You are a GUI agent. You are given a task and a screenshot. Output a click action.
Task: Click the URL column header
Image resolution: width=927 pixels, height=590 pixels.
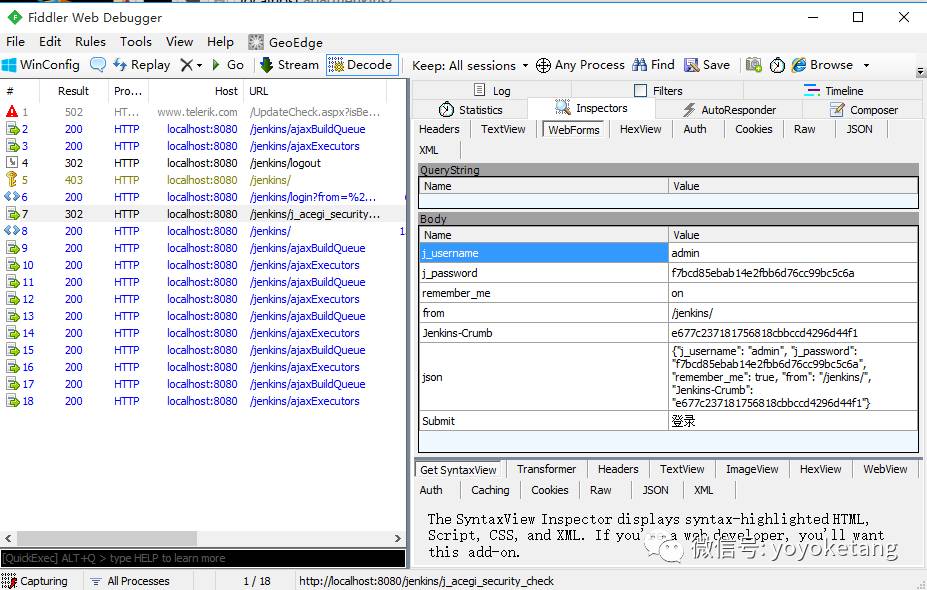pos(315,91)
